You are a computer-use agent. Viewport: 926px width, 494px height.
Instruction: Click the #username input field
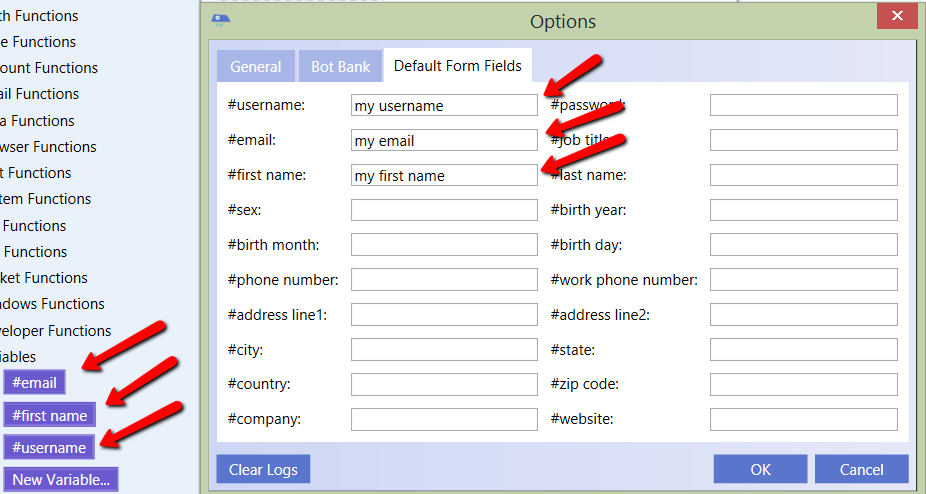[x=444, y=105]
